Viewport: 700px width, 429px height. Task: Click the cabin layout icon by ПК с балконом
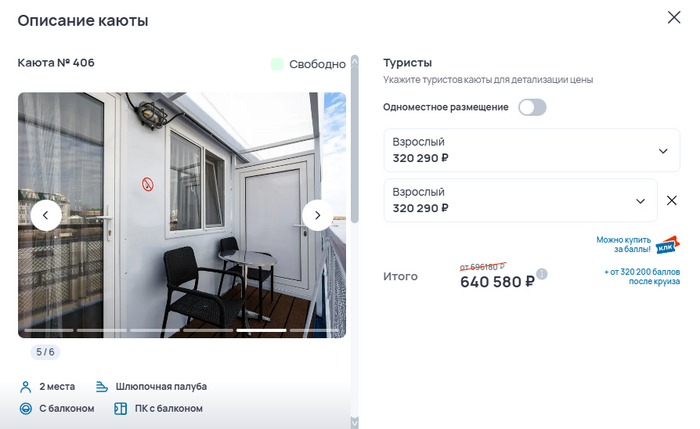pos(121,408)
